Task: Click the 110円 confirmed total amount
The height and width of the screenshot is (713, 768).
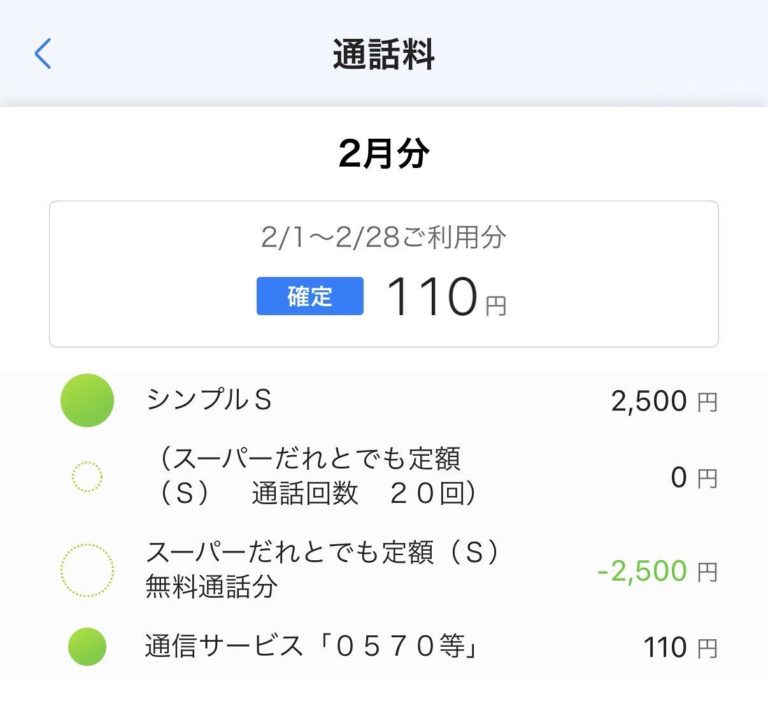Action: coord(431,297)
